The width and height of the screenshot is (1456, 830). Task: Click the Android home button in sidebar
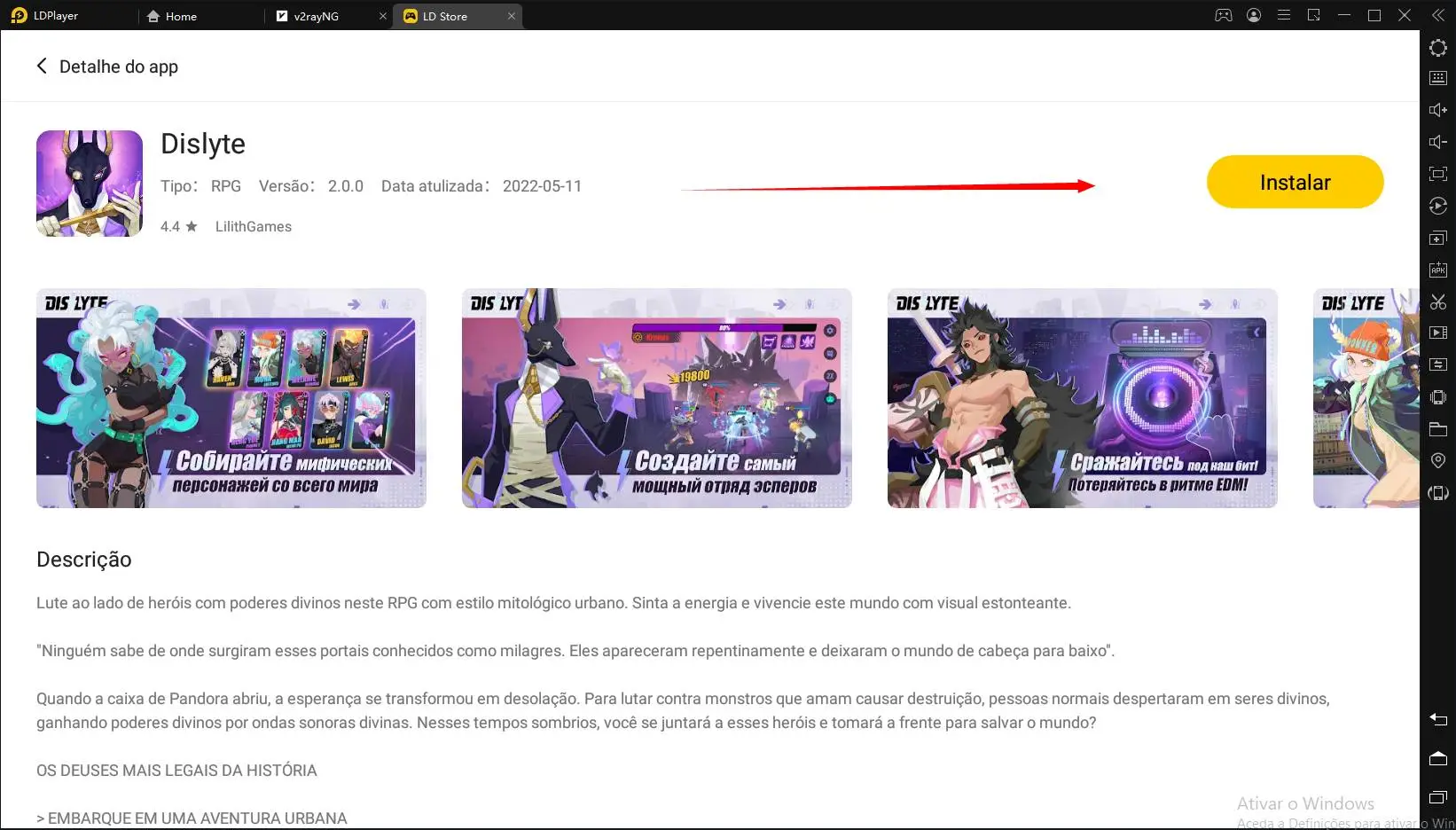click(x=1438, y=758)
